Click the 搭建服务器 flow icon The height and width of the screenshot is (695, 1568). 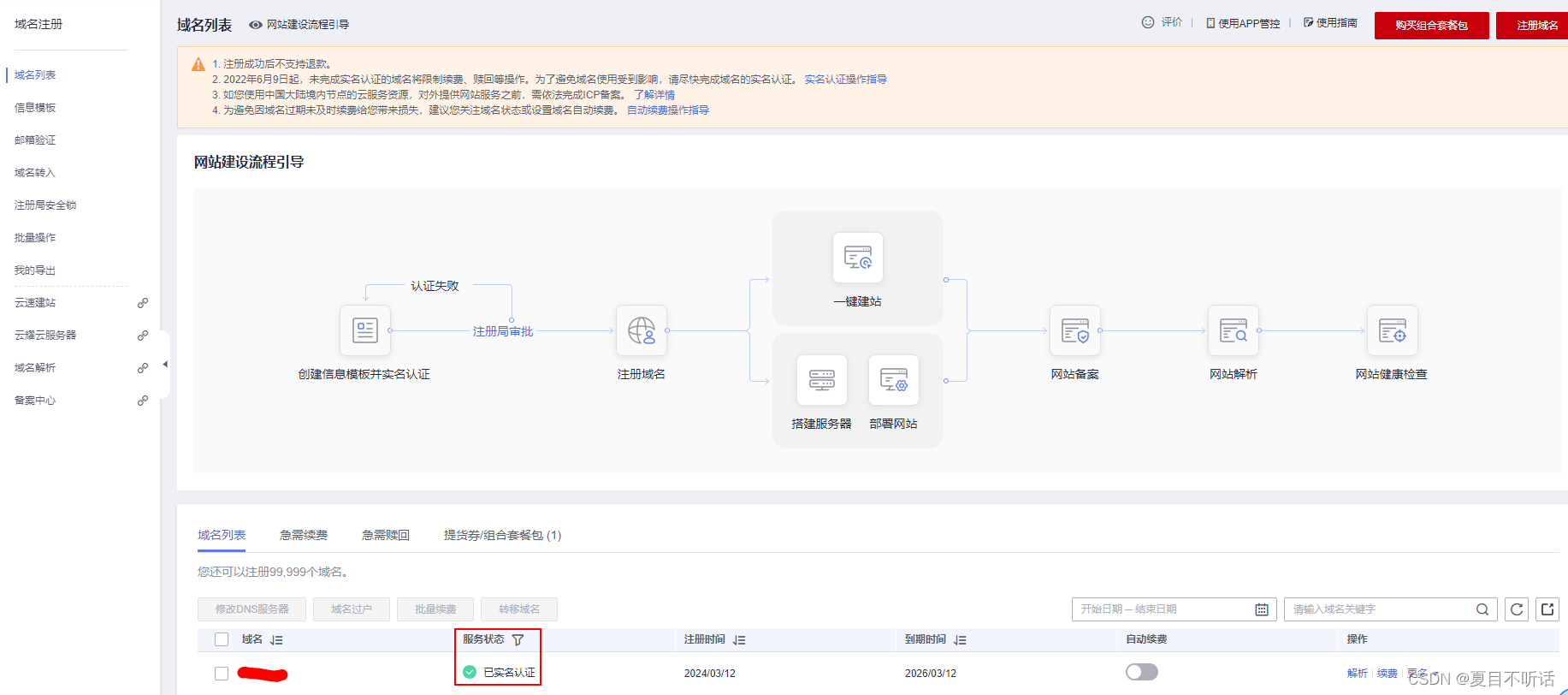(x=822, y=380)
